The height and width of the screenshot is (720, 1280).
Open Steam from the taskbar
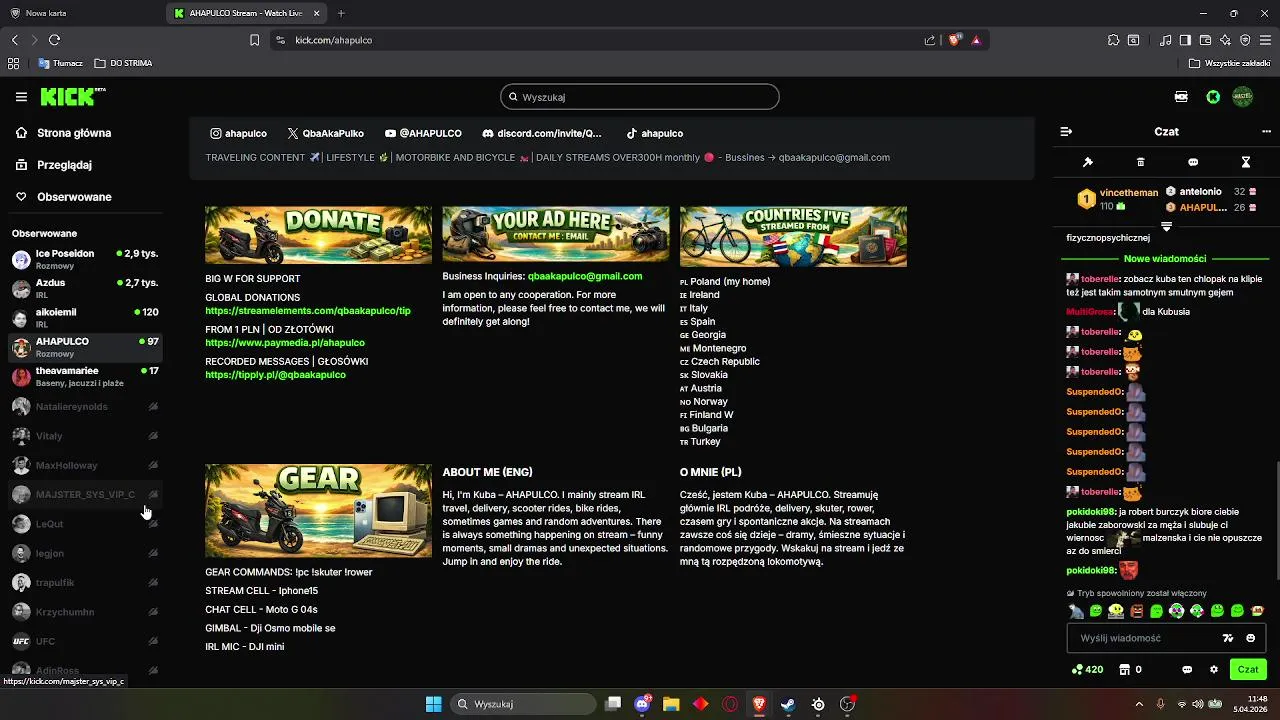788,704
